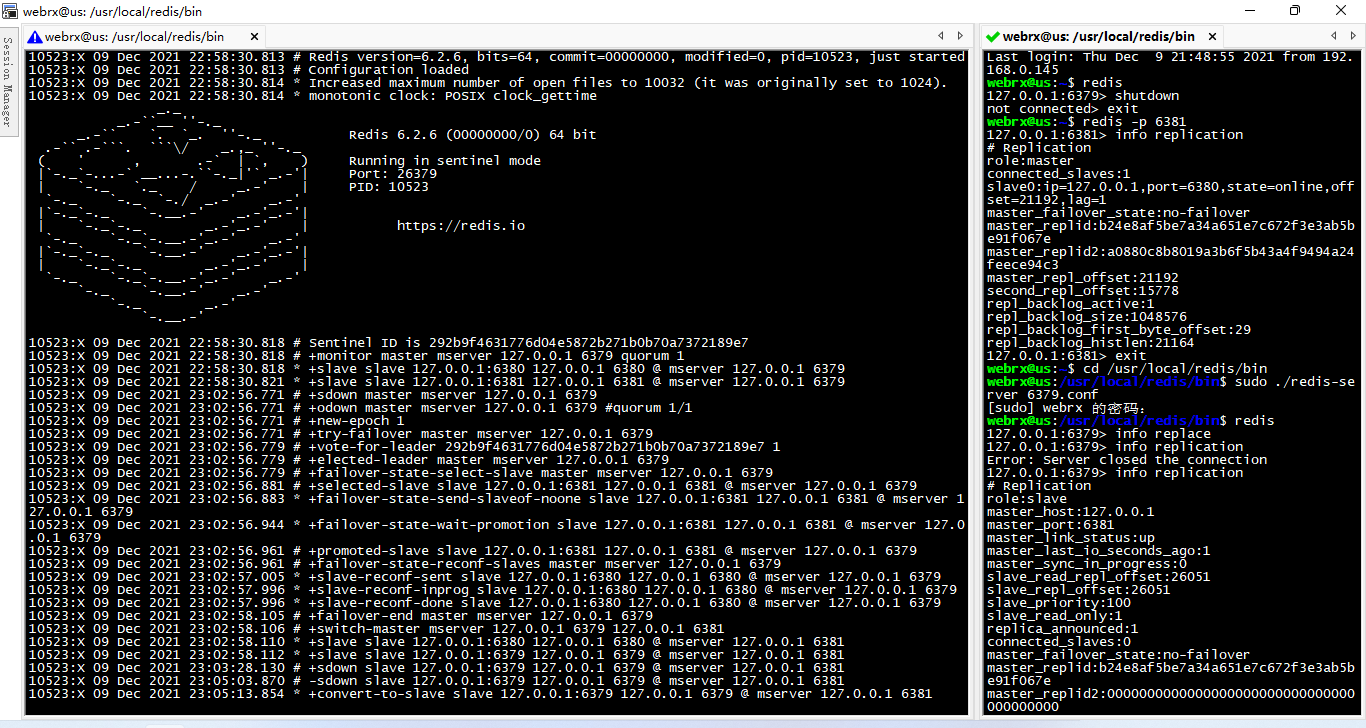Click the '+slave-reconf-done' log line
The width and height of the screenshot is (1366, 728).
(484, 603)
